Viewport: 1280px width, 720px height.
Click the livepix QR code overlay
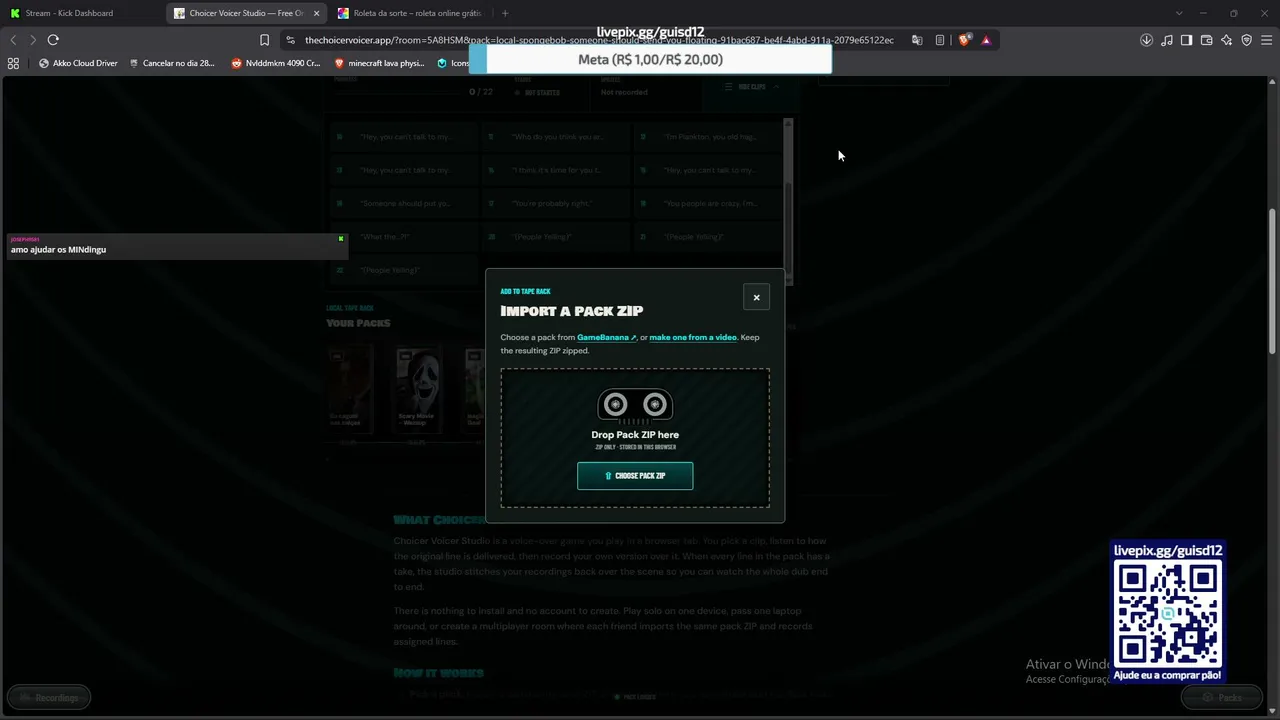pos(1168,612)
